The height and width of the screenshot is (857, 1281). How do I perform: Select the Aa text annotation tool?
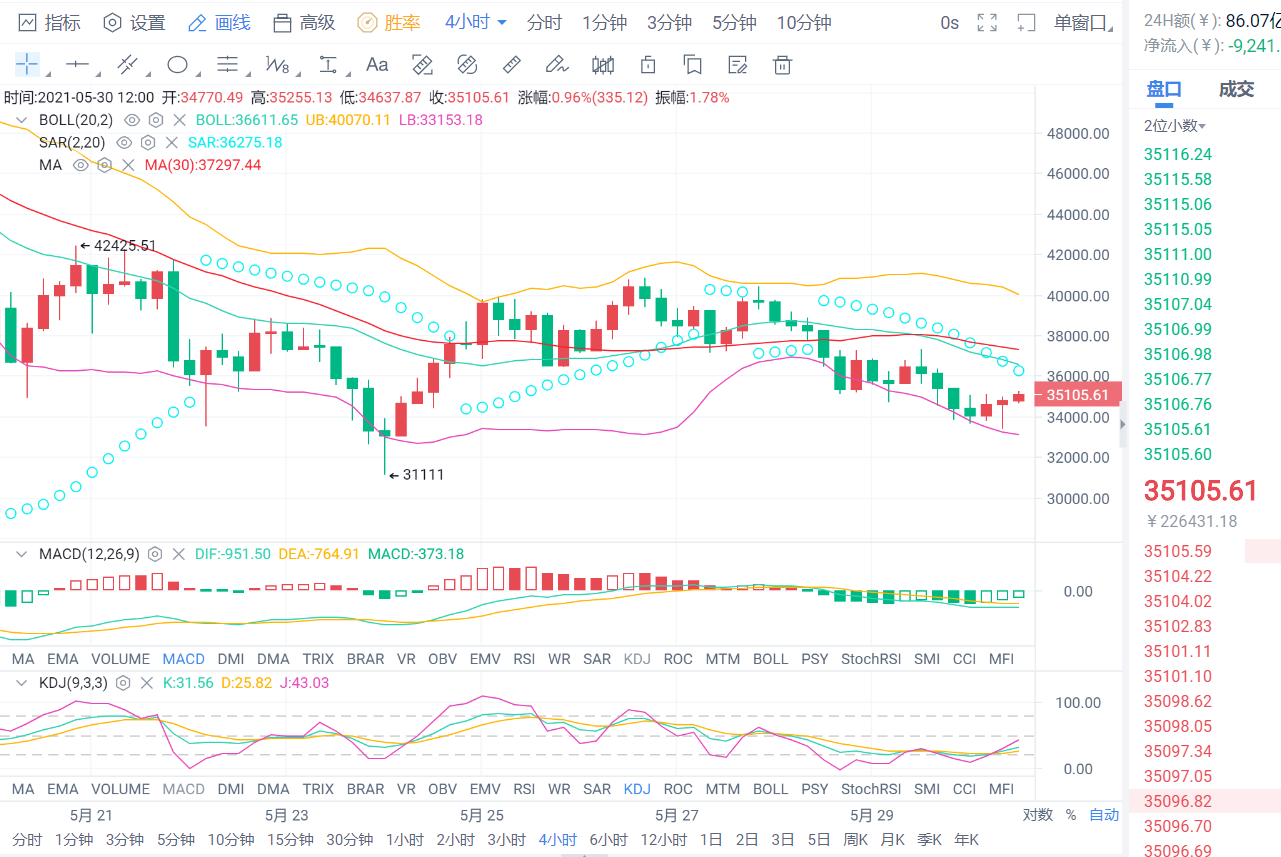point(377,64)
